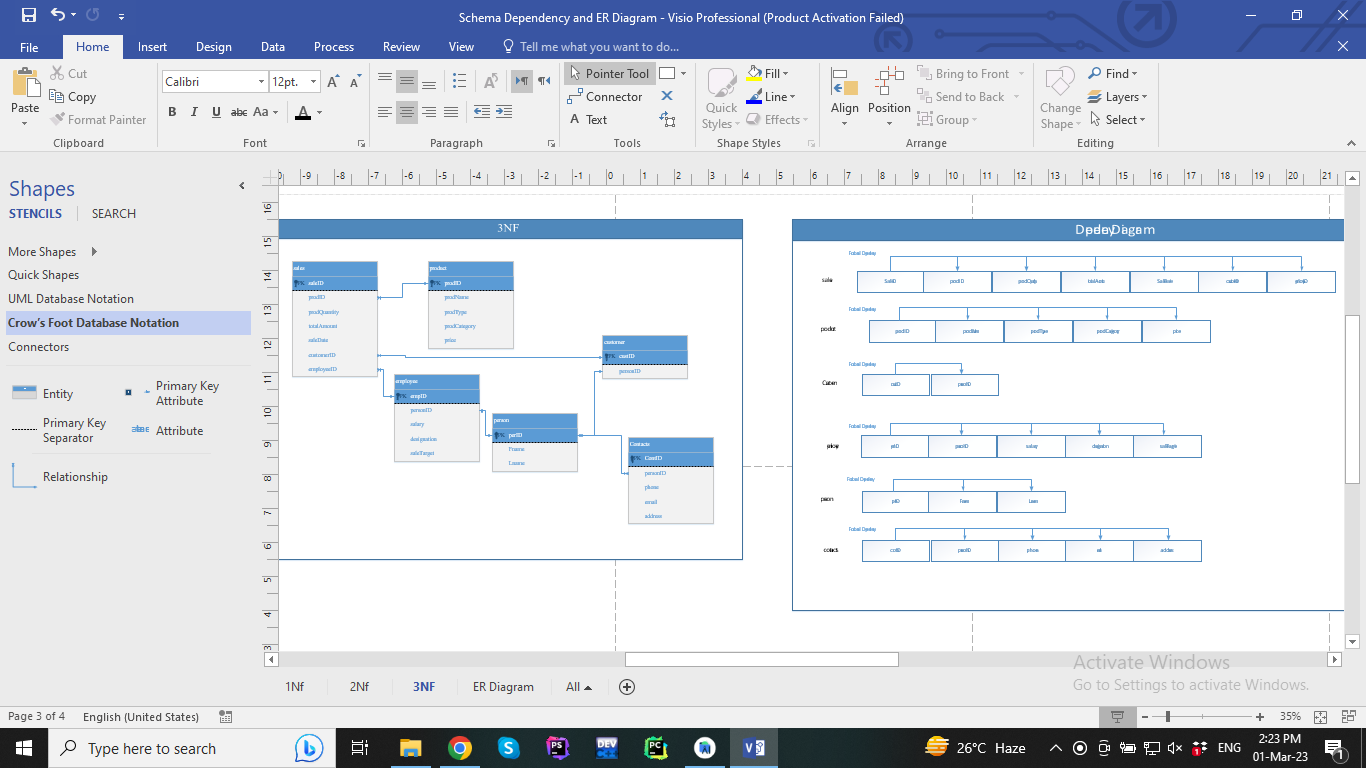Screen dimensions: 1366x768
Task: Click the SEARCH link in Shapes pane
Action: [114, 214]
